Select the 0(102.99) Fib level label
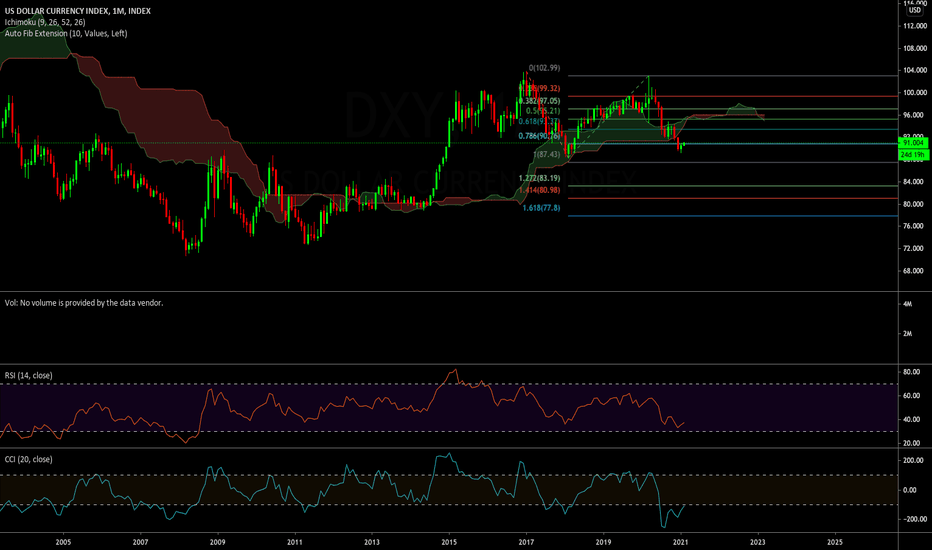 click(544, 68)
